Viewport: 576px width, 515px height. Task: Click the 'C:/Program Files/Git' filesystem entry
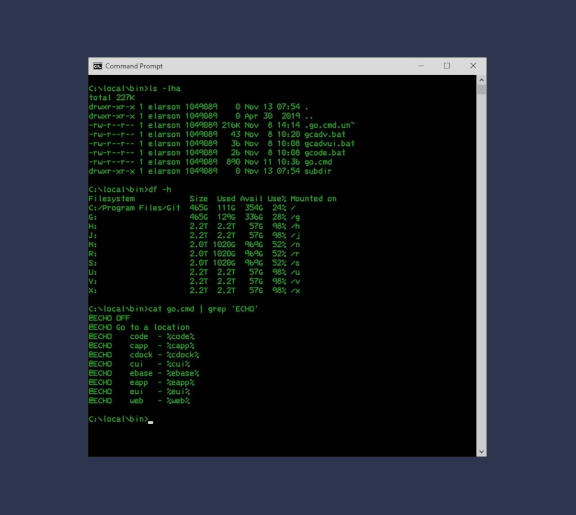pyautogui.click(x=134, y=208)
